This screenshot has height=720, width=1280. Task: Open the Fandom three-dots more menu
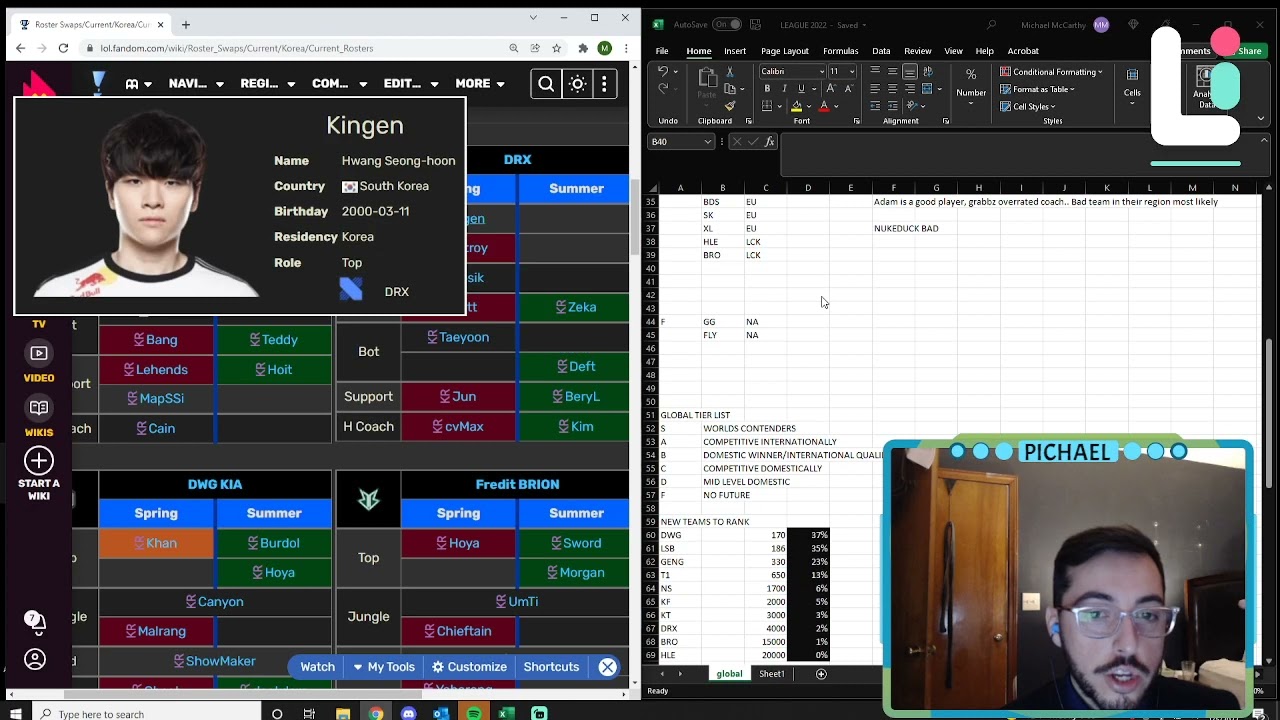point(604,84)
